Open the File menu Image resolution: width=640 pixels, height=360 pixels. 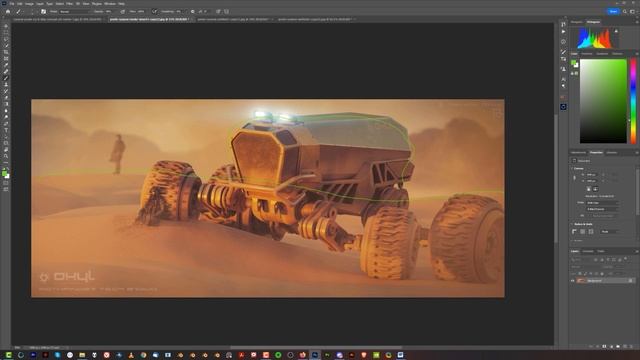click(12, 3)
